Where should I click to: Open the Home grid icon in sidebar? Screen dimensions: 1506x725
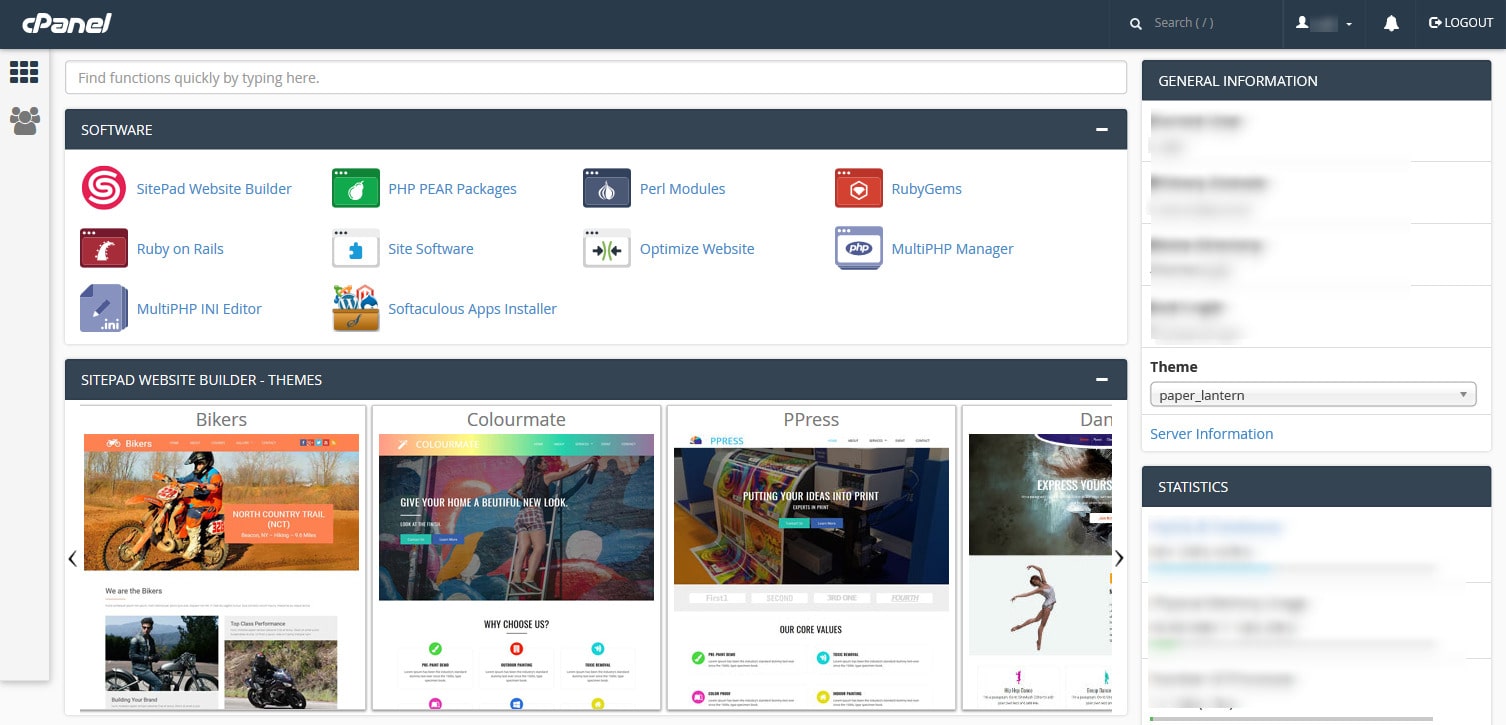(x=24, y=72)
